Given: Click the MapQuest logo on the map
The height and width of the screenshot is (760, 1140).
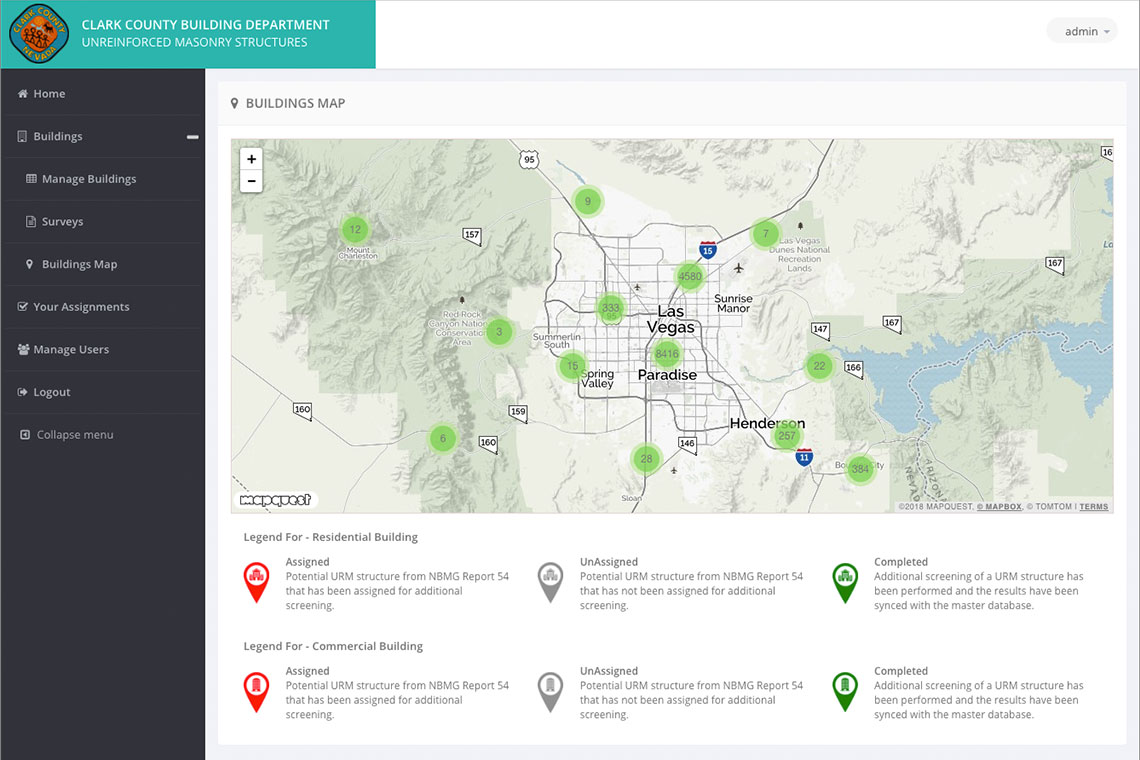Looking at the screenshot, I should click(x=276, y=500).
